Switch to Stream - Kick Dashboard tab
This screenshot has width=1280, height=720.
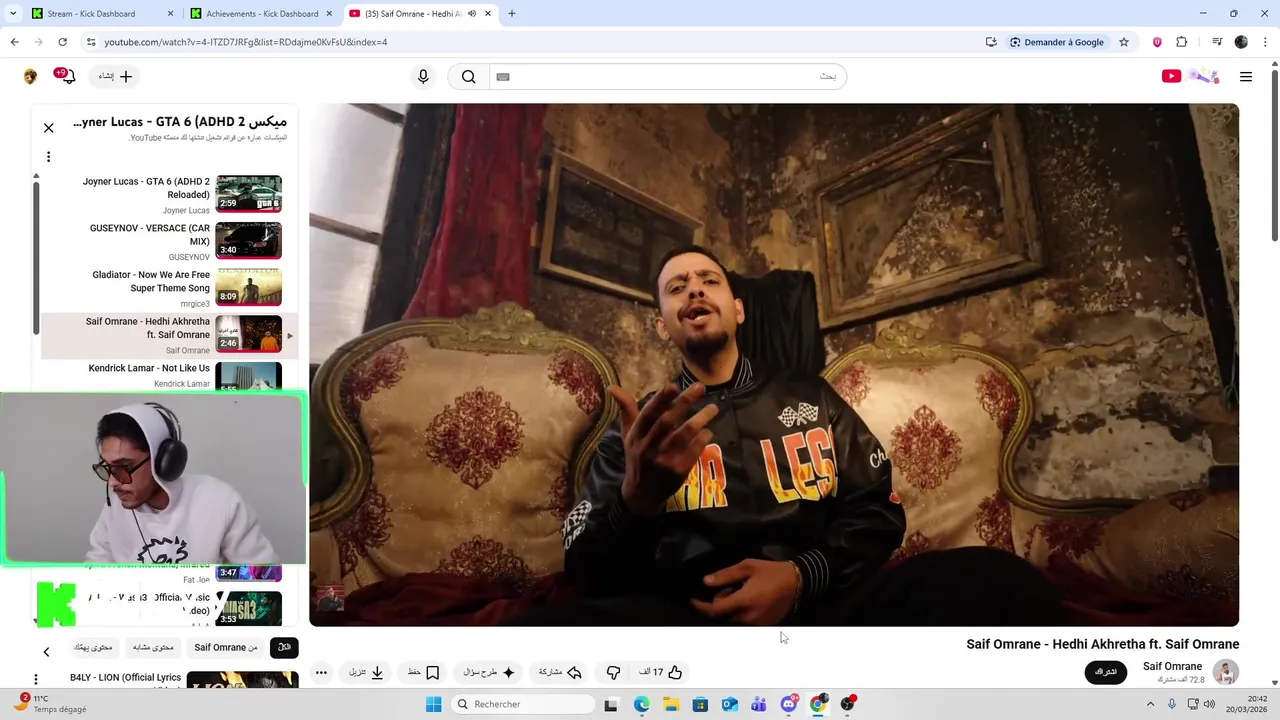[102, 14]
